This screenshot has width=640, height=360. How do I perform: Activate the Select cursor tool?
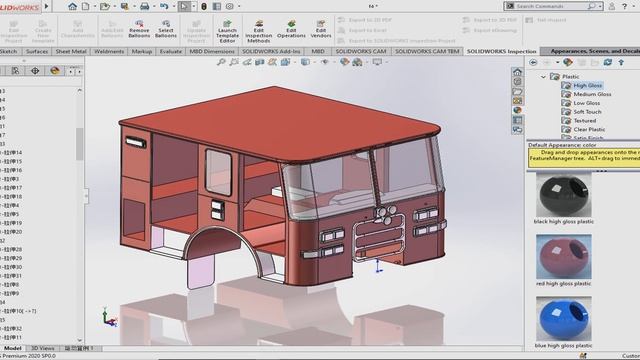click(184, 6)
